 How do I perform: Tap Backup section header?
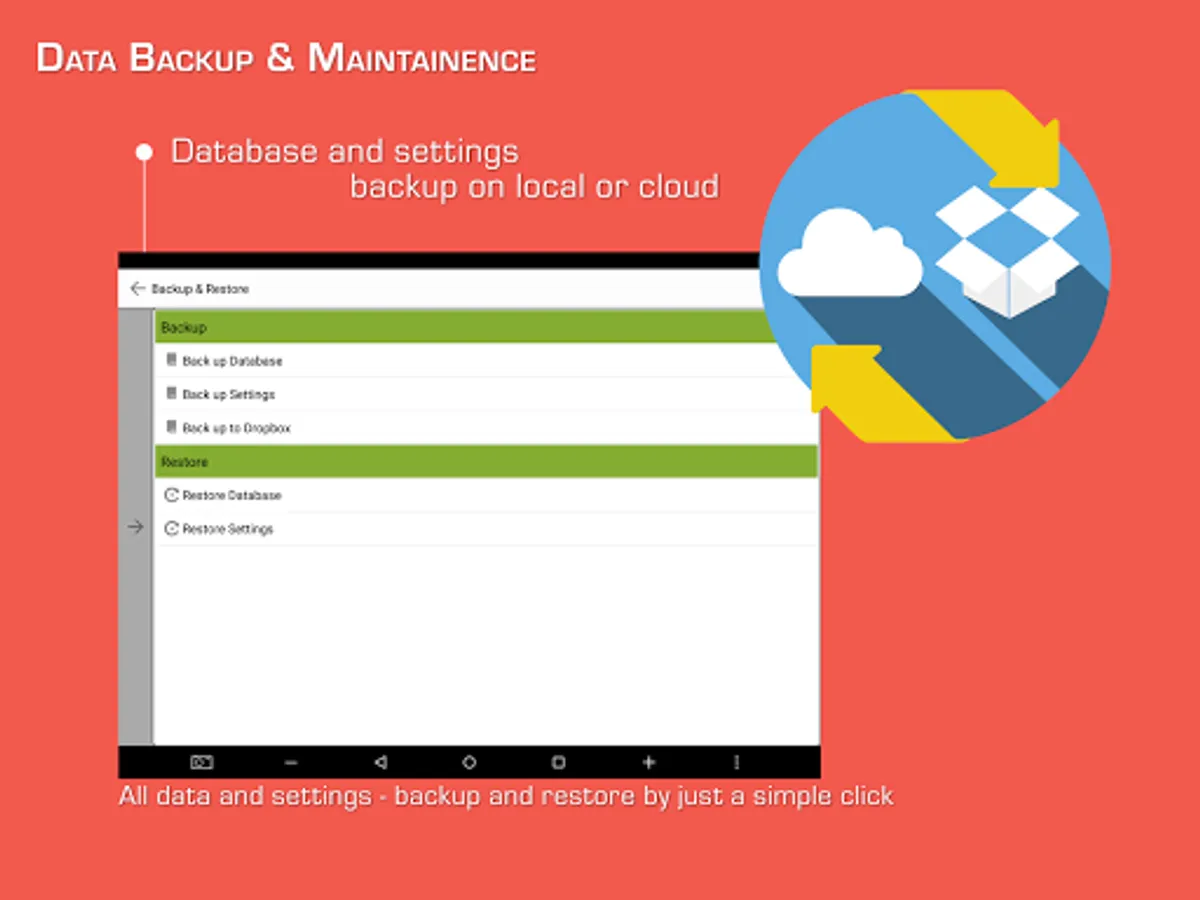[487, 327]
